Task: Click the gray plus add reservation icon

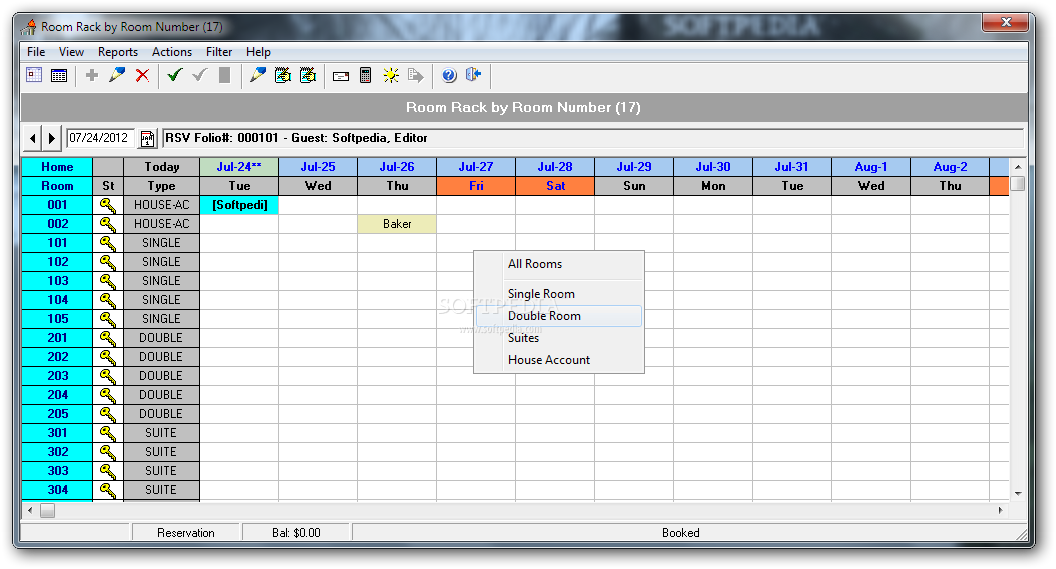Action: [92, 75]
